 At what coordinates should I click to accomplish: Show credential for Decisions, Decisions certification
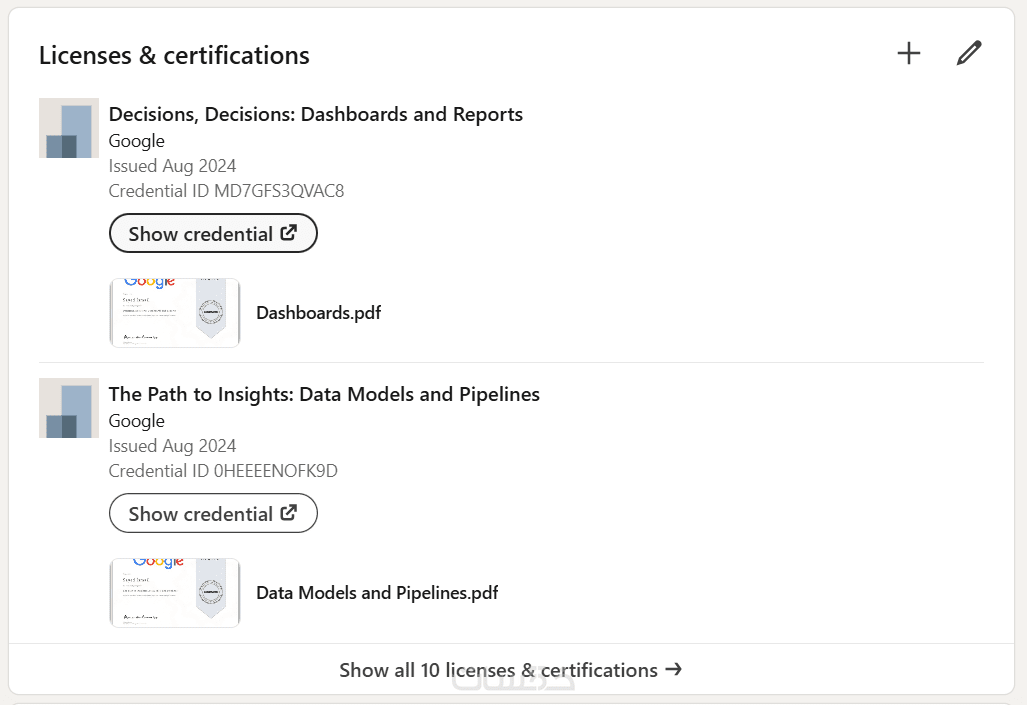pos(212,234)
